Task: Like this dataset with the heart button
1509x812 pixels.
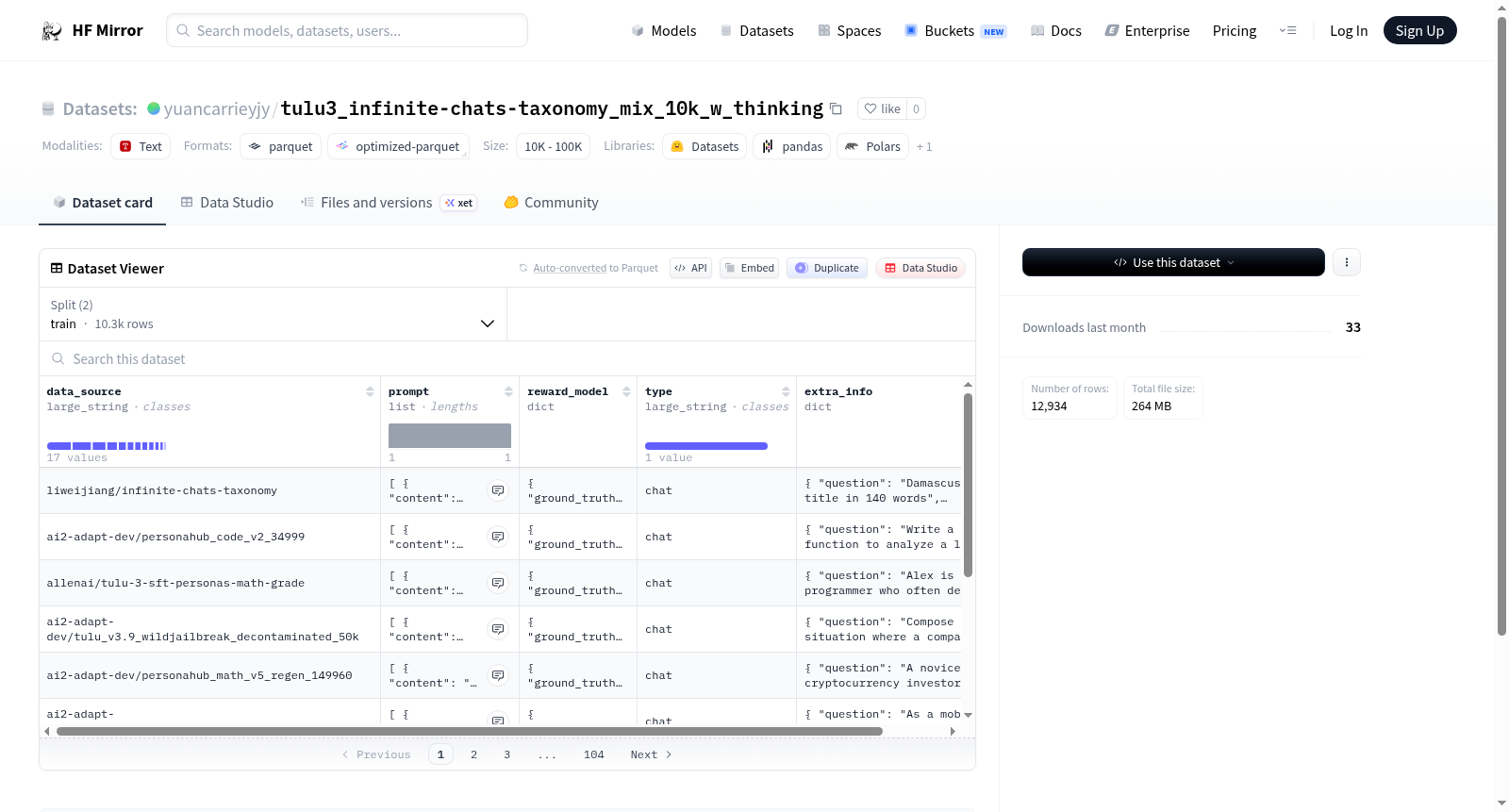Action: (882, 108)
